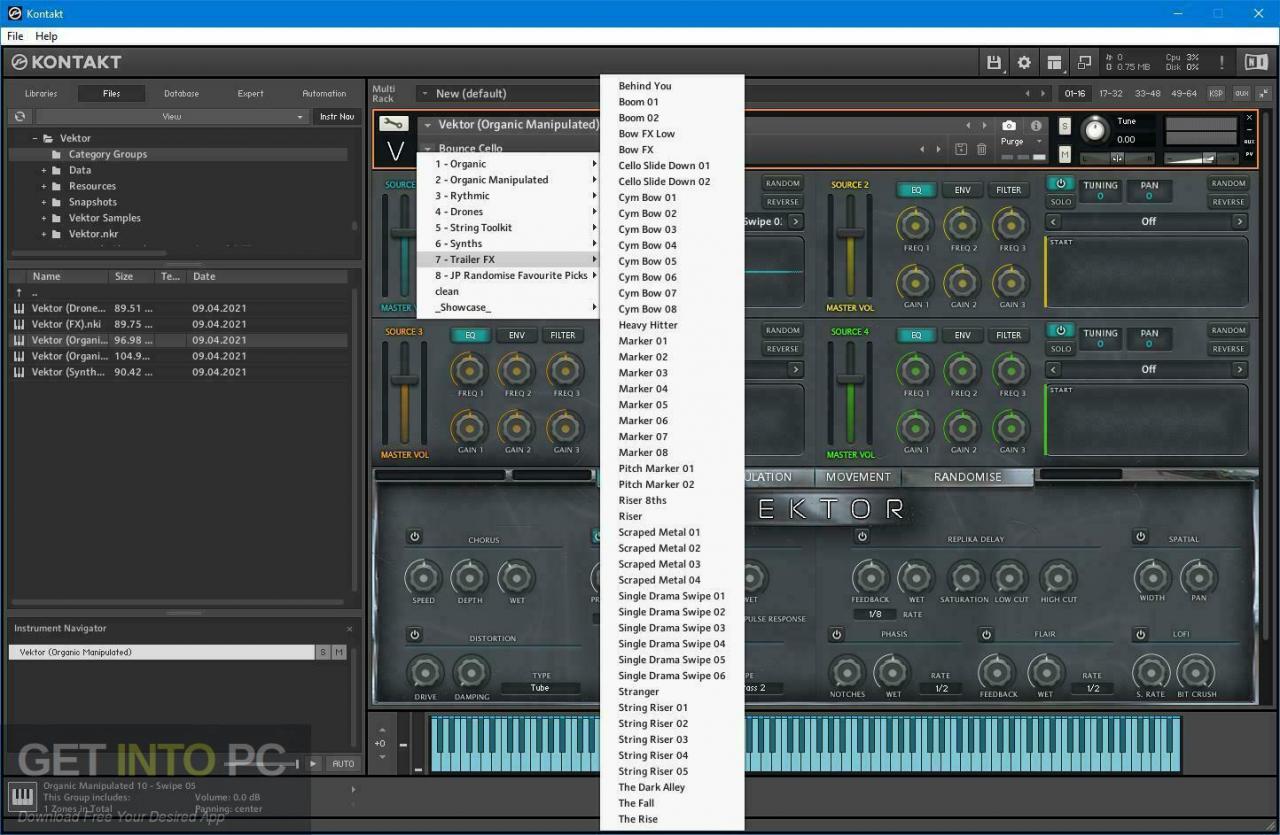
Task: Expand the Resources folder
Action: click(x=44, y=186)
